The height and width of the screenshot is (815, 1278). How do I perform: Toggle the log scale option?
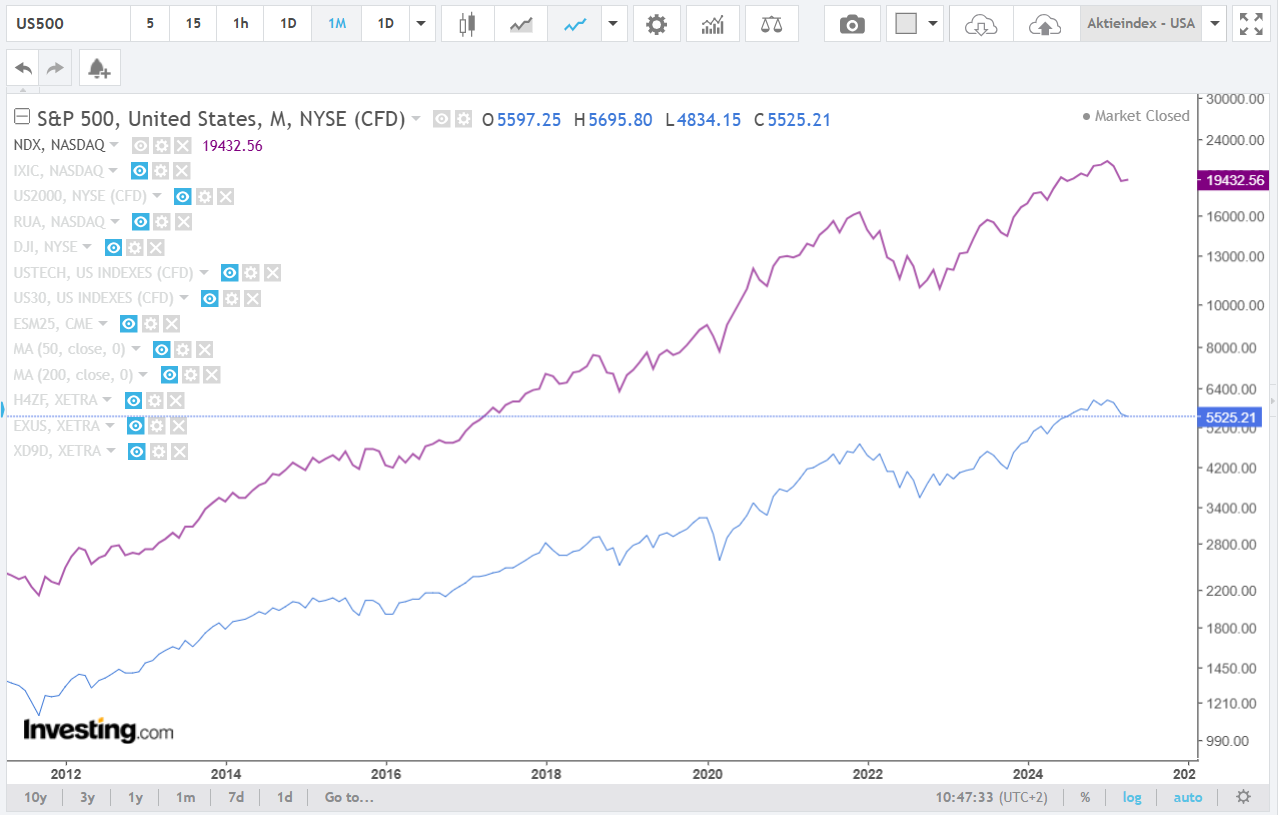click(x=1132, y=797)
